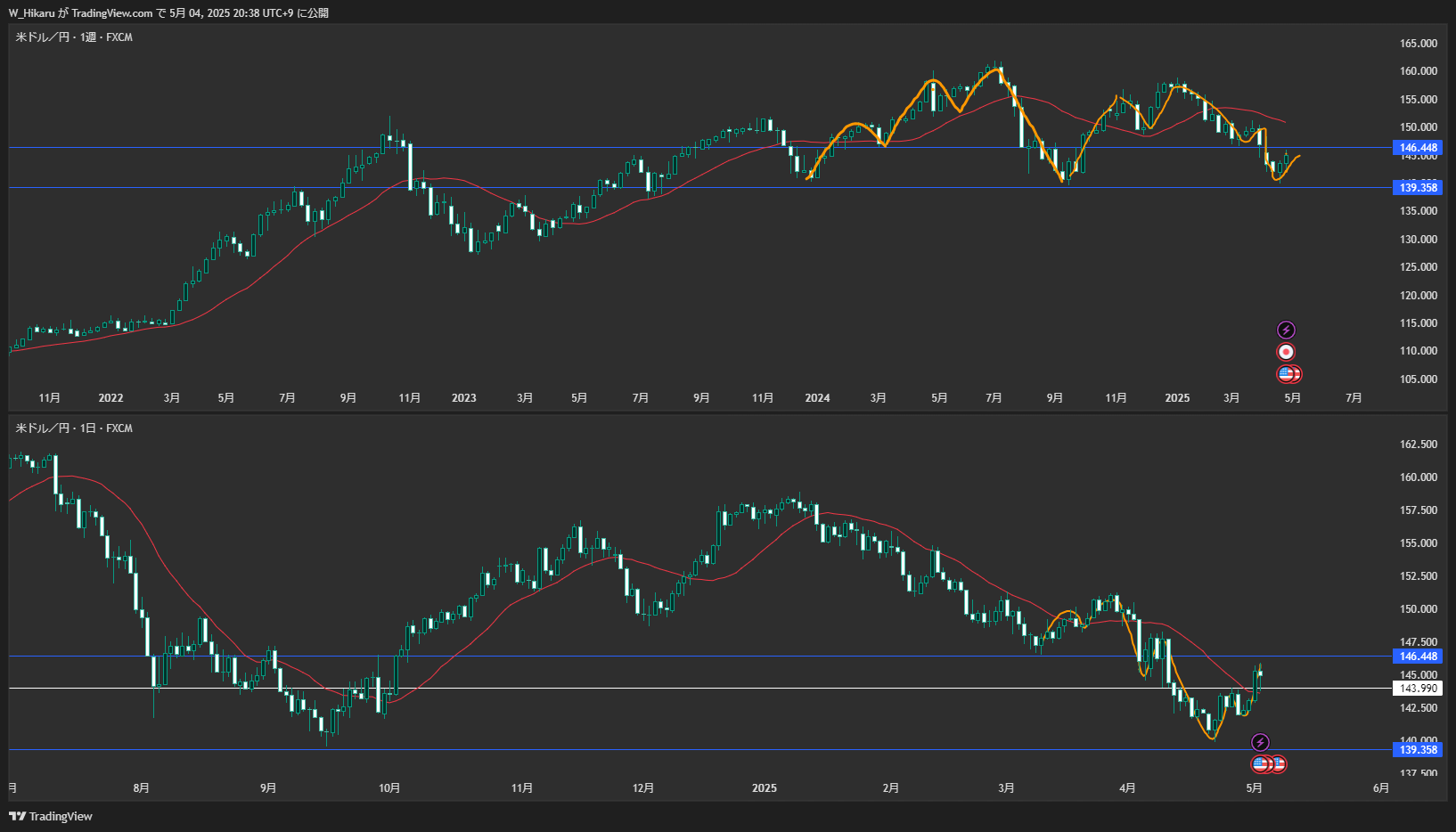This screenshot has width=1456, height=832.
Task: Click the purple lightning event icon on daily chart
Action: [x=1260, y=742]
